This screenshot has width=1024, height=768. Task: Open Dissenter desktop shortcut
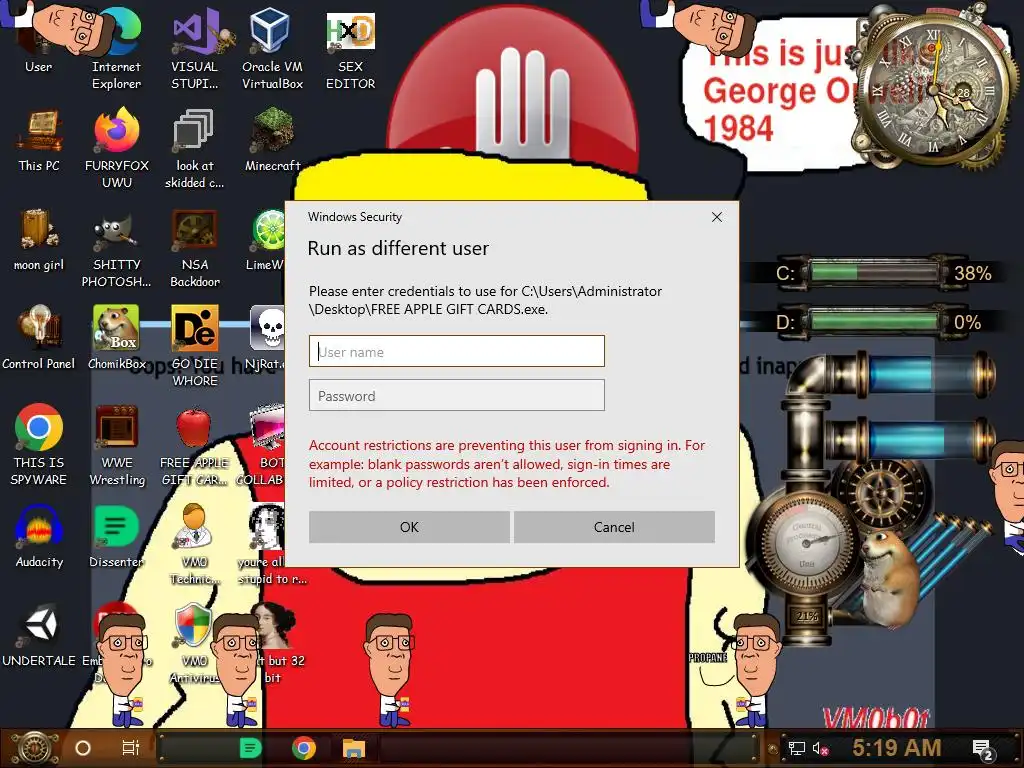coord(116,536)
